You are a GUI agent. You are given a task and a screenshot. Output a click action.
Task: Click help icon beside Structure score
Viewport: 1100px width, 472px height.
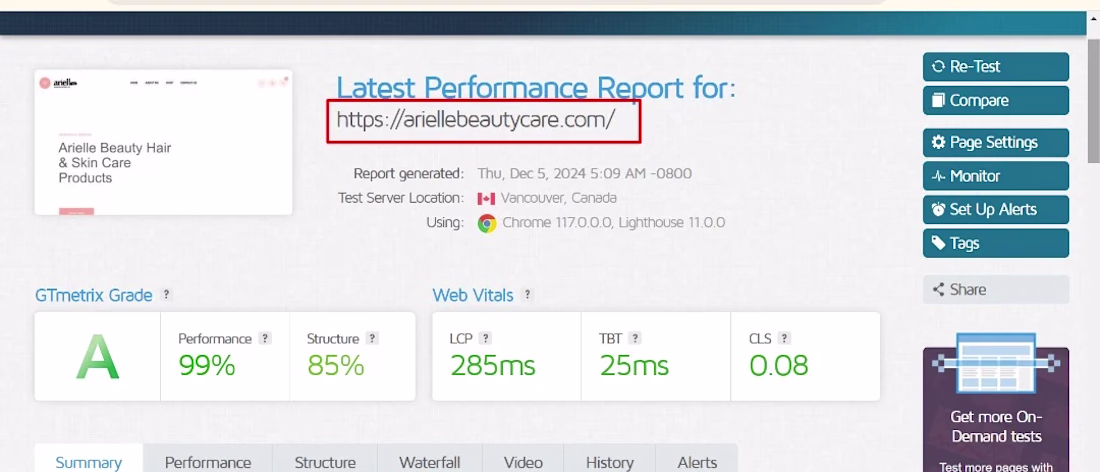coord(373,339)
